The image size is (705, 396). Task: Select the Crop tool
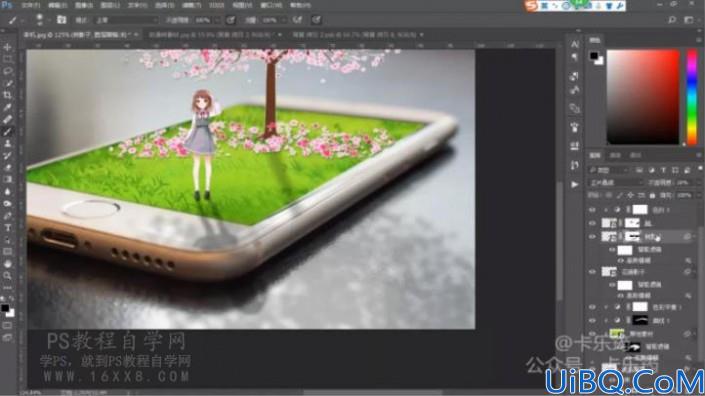pyautogui.click(x=8, y=95)
